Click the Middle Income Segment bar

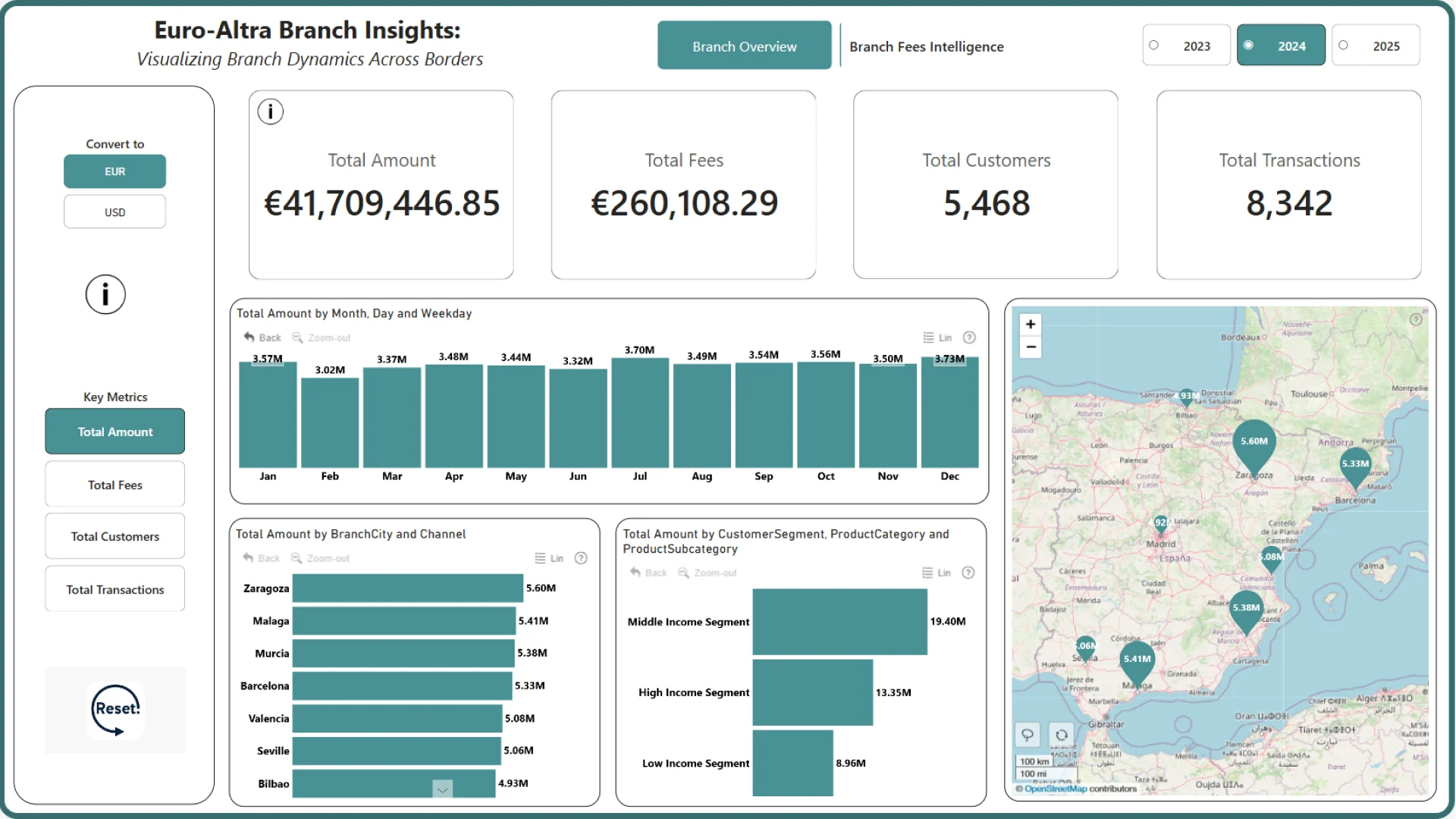tap(839, 622)
